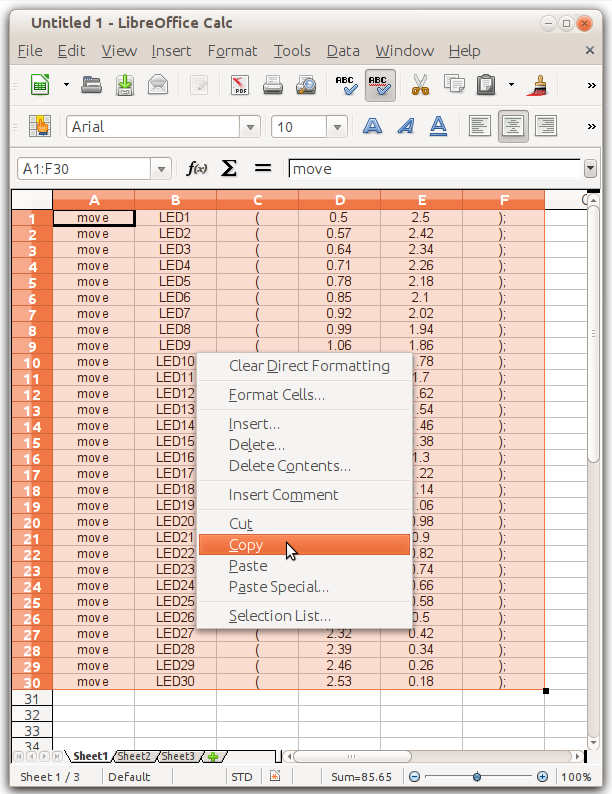This screenshot has width=612, height=794.
Task: Open the font name dropdown
Action: [250, 127]
